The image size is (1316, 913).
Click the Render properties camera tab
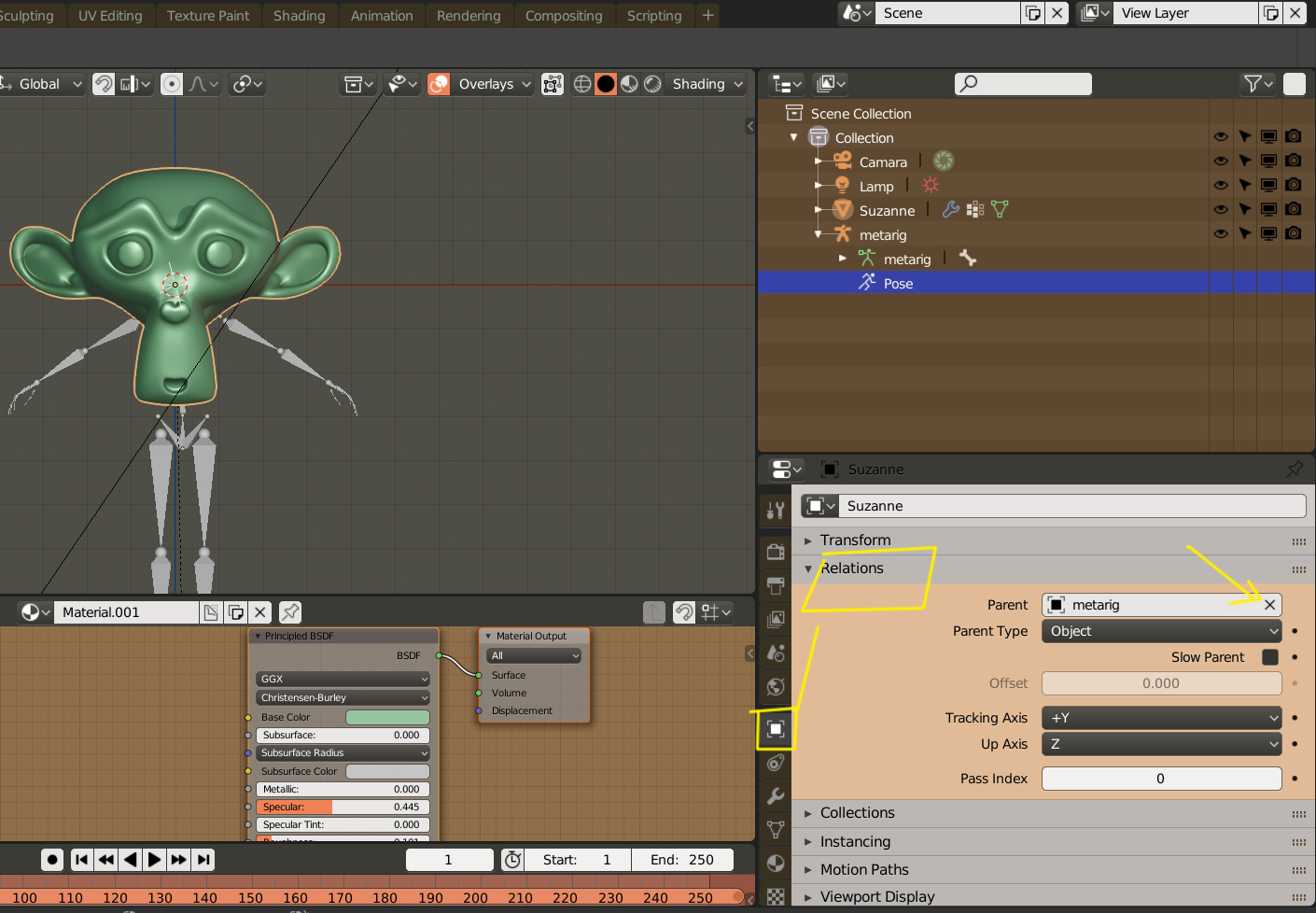[775, 552]
